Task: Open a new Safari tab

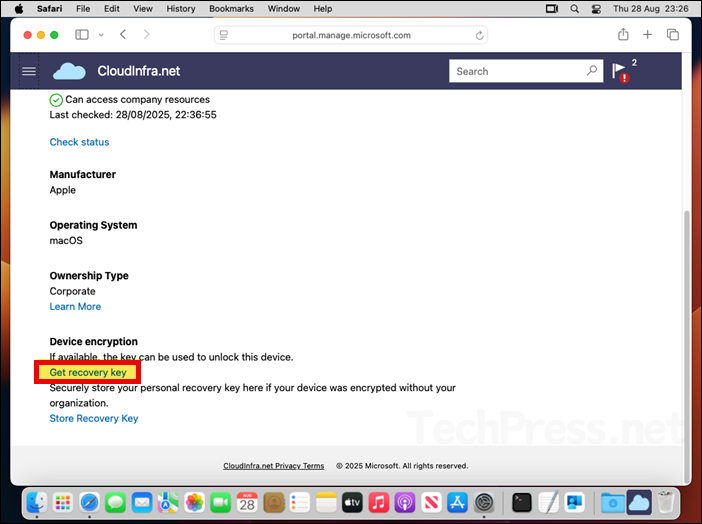Action: point(647,34)
